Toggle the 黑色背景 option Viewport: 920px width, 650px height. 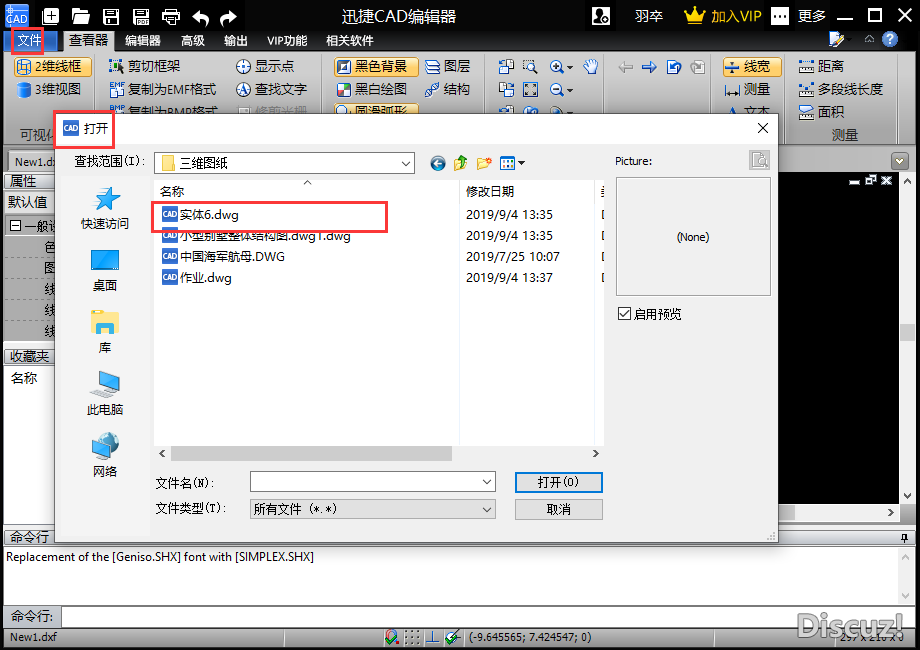pos(372,67)
